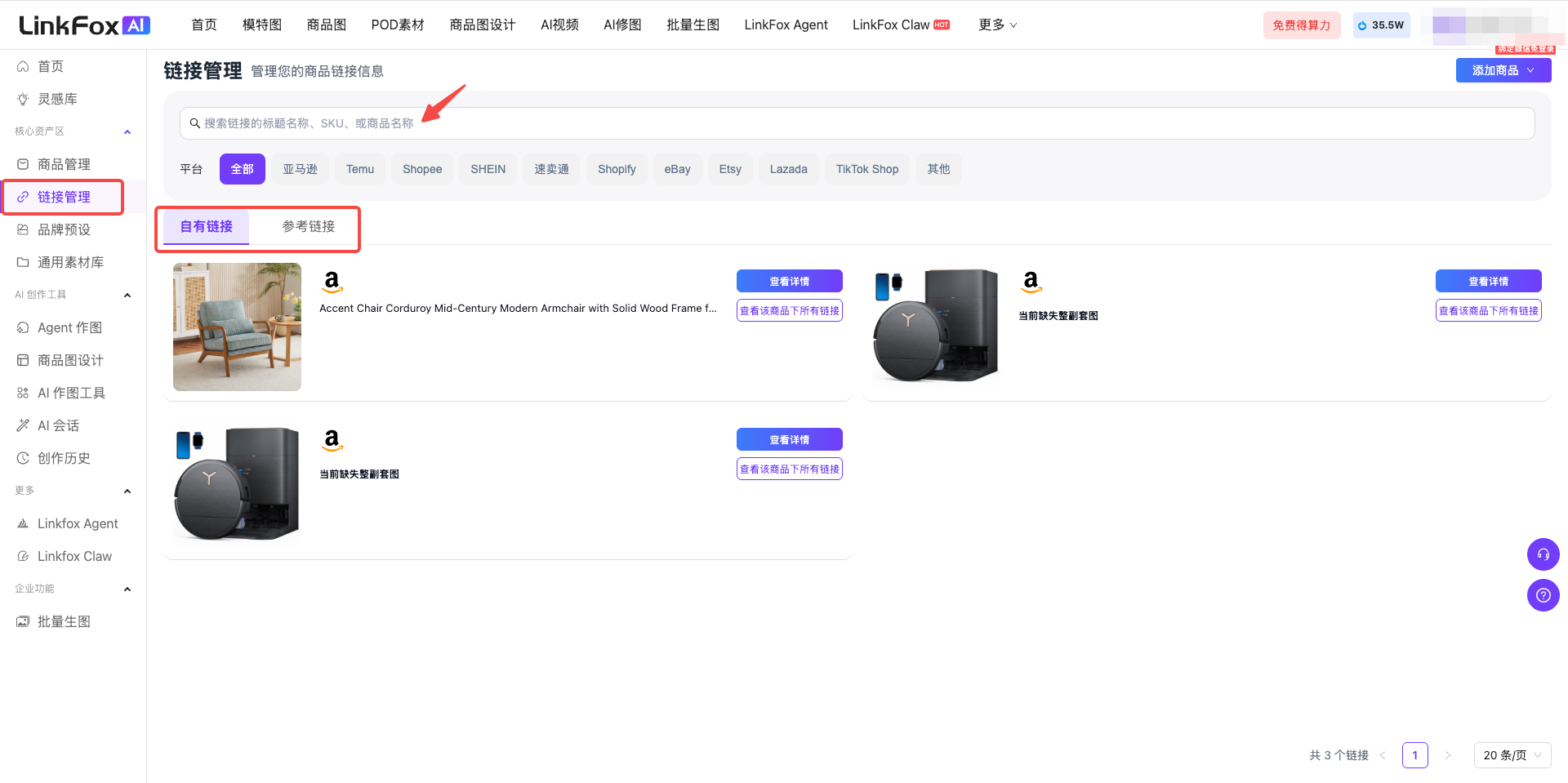Image resolution: width=1568 pixels, height=783 pixels.
Task: Click the Amazon logo on the right-column vacuum card
Action: tap(1031, 282)
